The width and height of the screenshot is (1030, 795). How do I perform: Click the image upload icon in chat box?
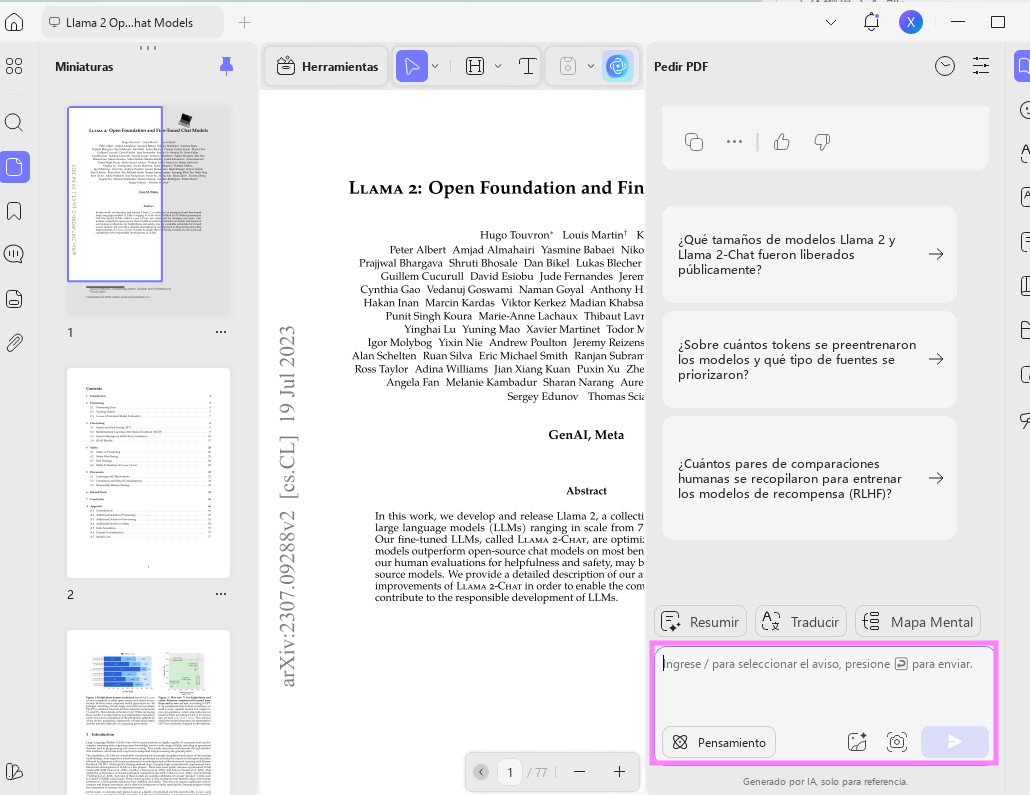tap(857, 742)
